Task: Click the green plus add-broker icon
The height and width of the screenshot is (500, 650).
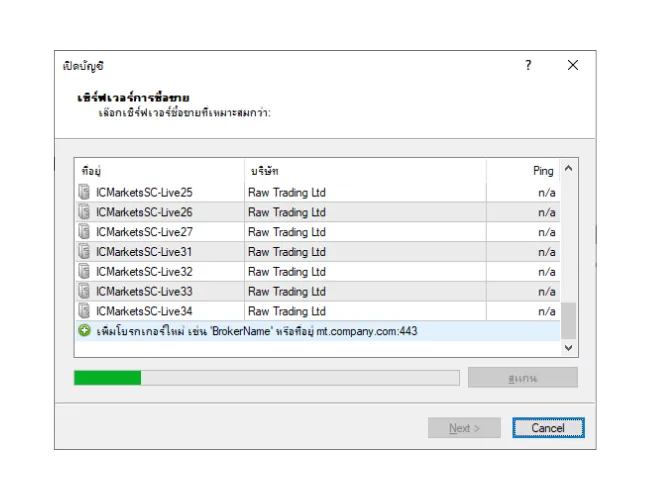Action: pos(84,330)
